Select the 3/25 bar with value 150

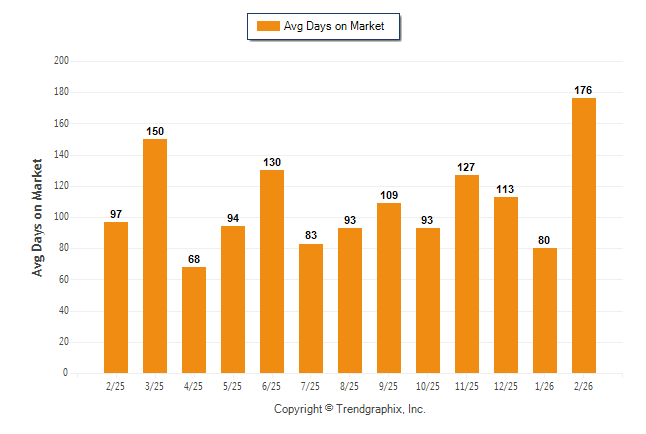155,256
